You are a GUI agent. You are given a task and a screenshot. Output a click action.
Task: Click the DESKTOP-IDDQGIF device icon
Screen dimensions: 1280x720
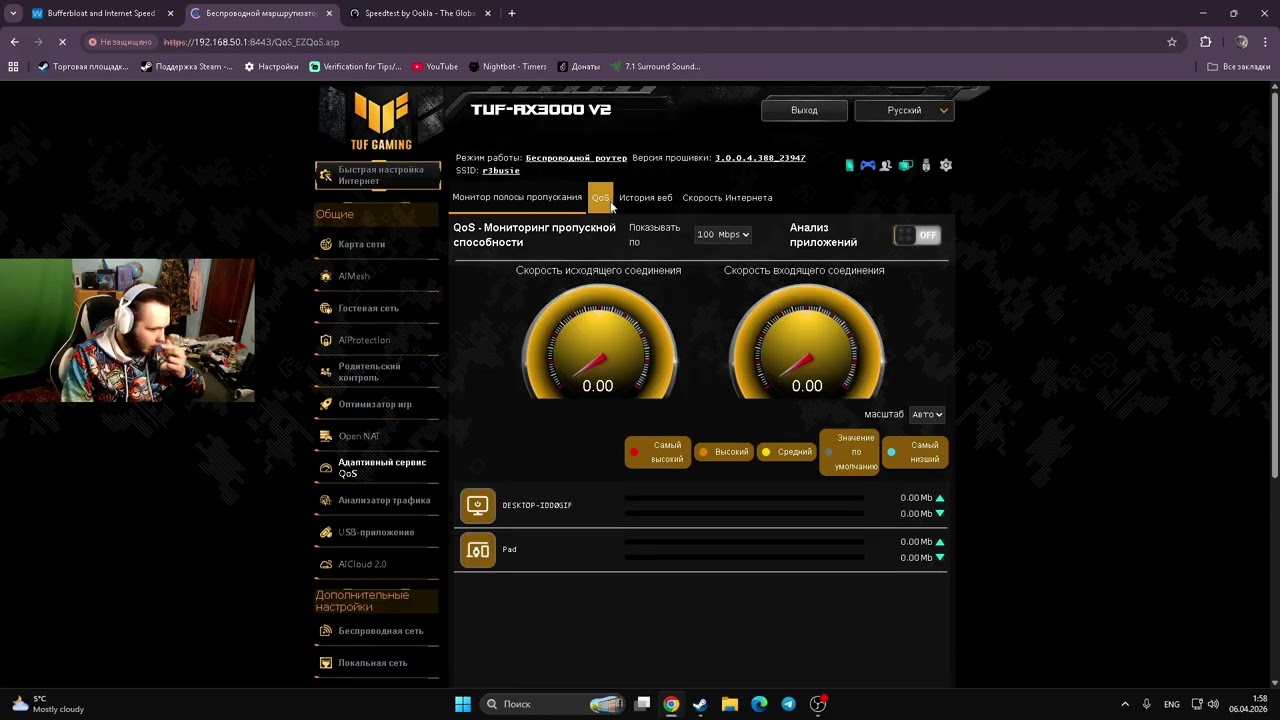[478, 505]
